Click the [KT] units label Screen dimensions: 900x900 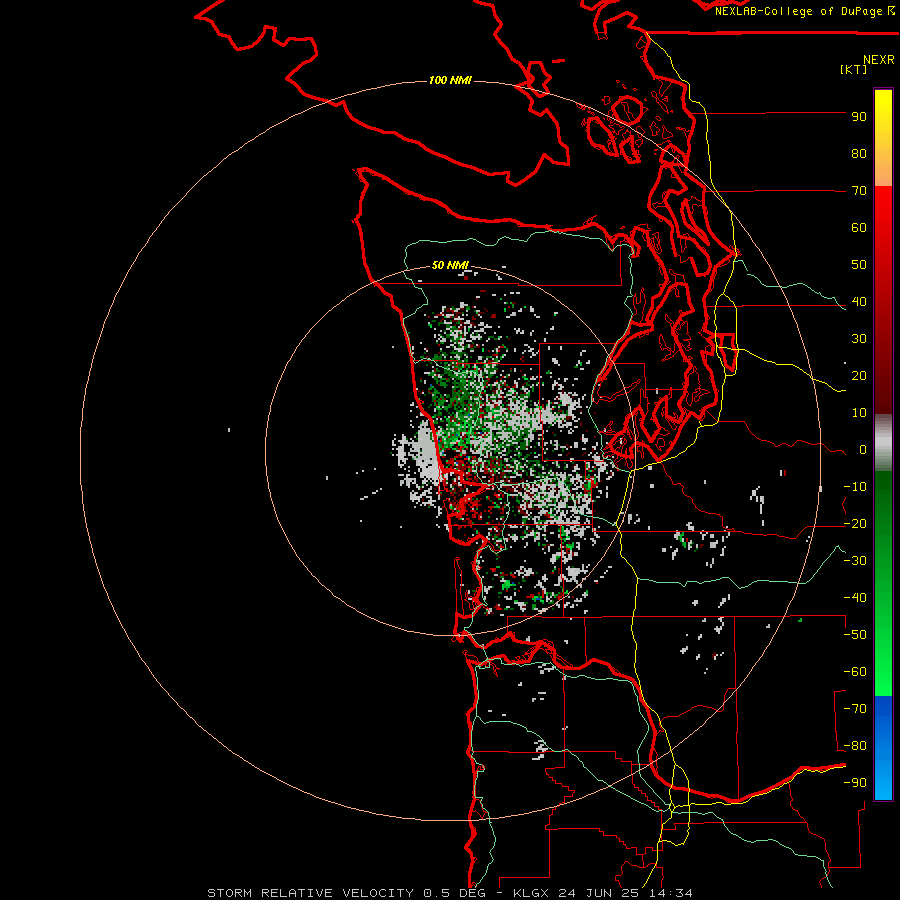pos(854,69)
